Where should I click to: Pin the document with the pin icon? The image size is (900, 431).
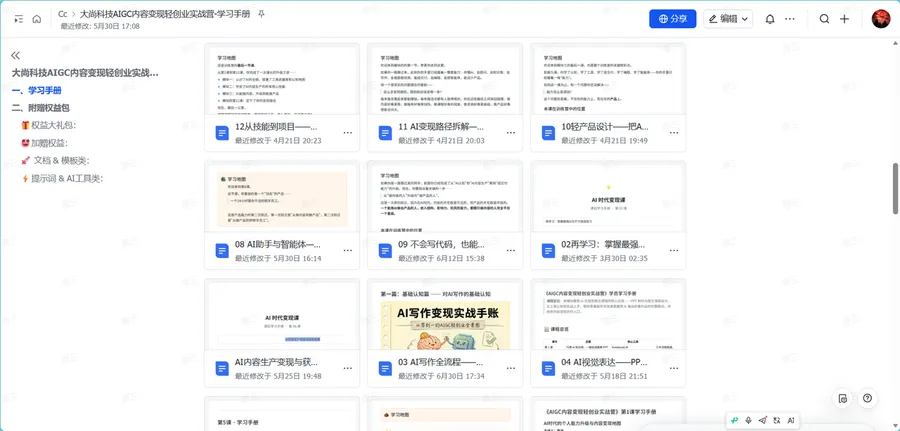pos(262,14)
